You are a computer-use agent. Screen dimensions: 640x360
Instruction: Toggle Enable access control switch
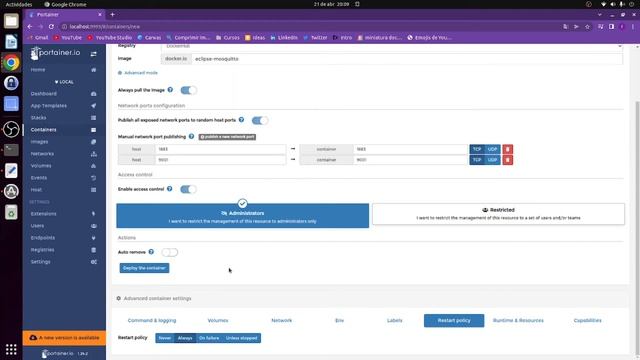[188, 189]
